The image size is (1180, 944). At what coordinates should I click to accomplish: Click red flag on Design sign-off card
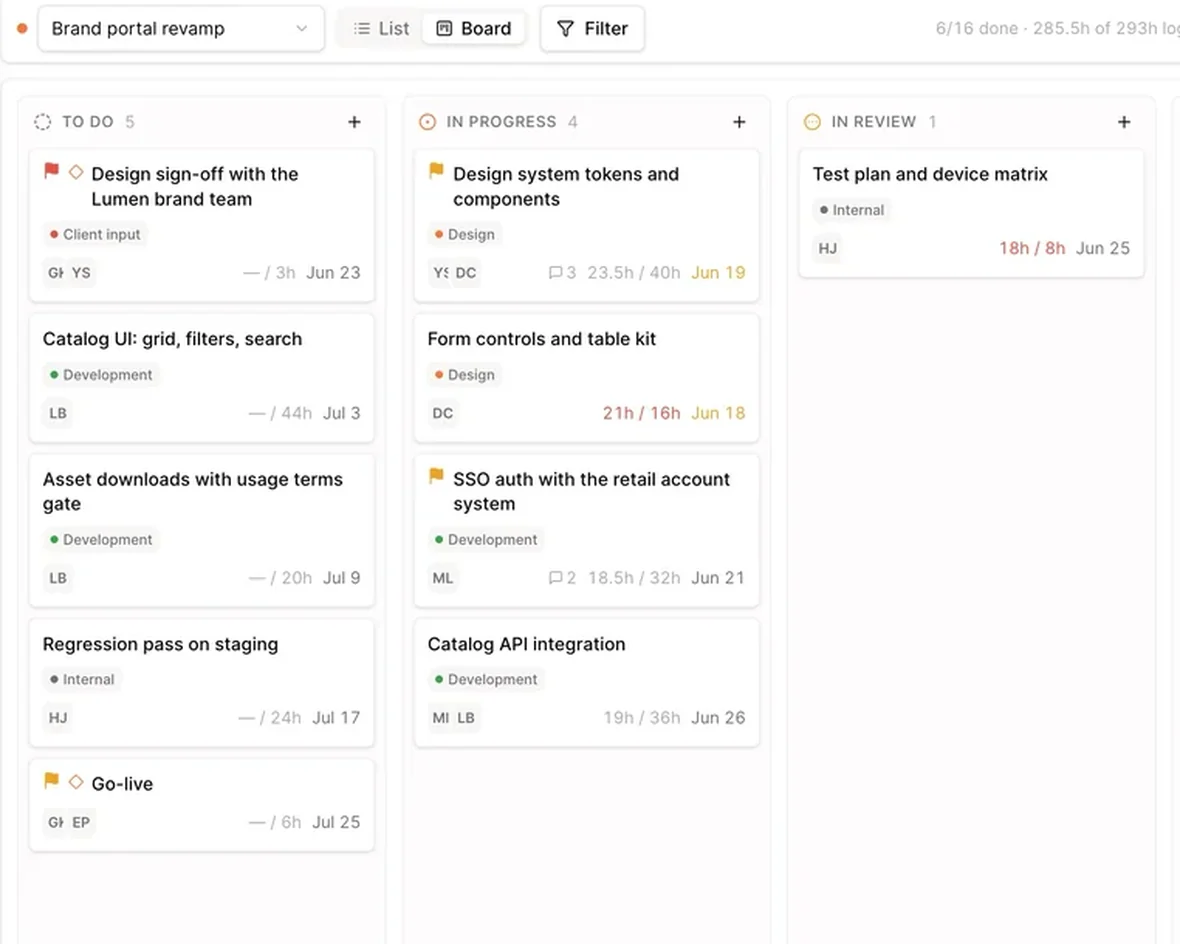point(51,171)
